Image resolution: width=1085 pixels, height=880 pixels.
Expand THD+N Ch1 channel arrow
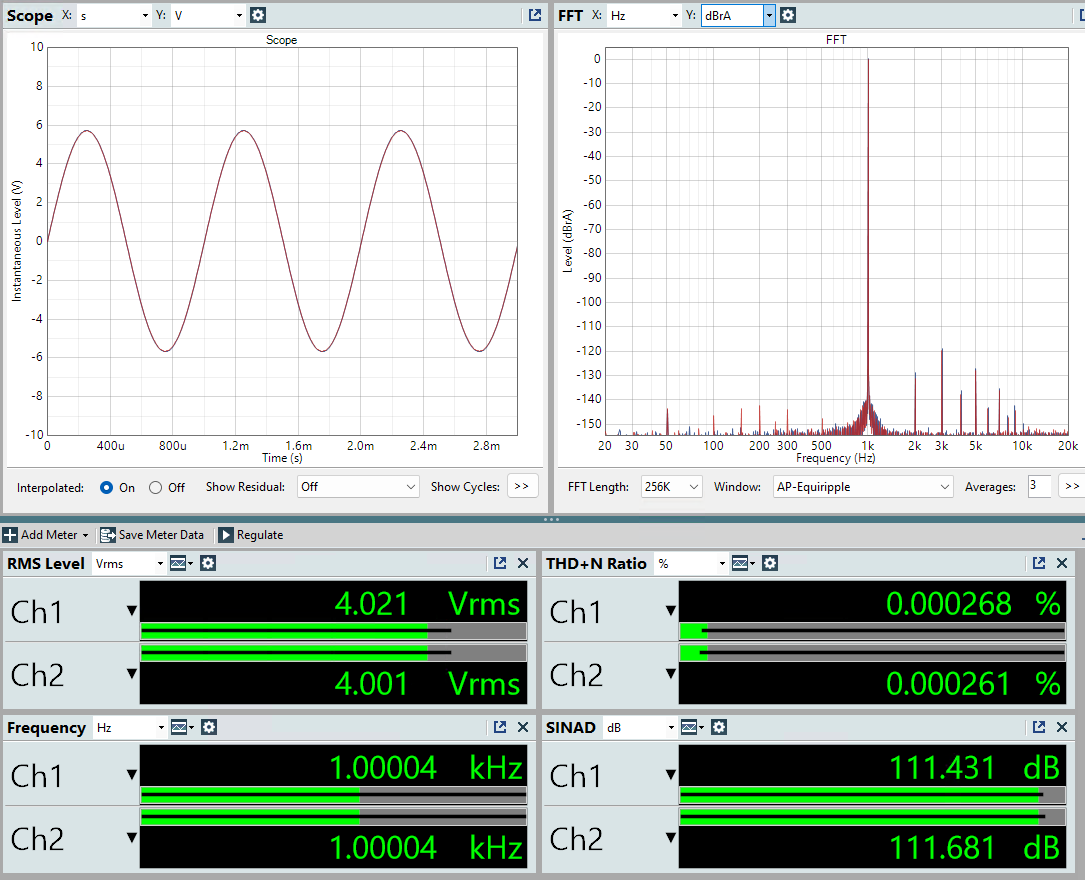coord(671,611)
